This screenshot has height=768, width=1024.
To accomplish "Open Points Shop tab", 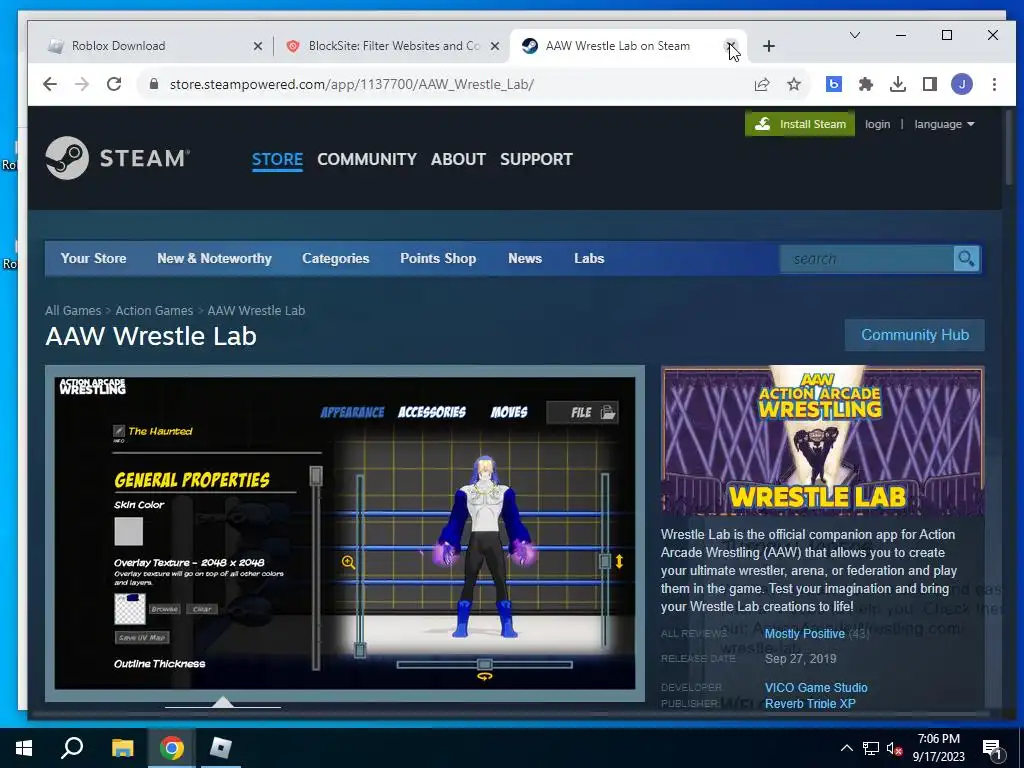I will tap(438, 259).
